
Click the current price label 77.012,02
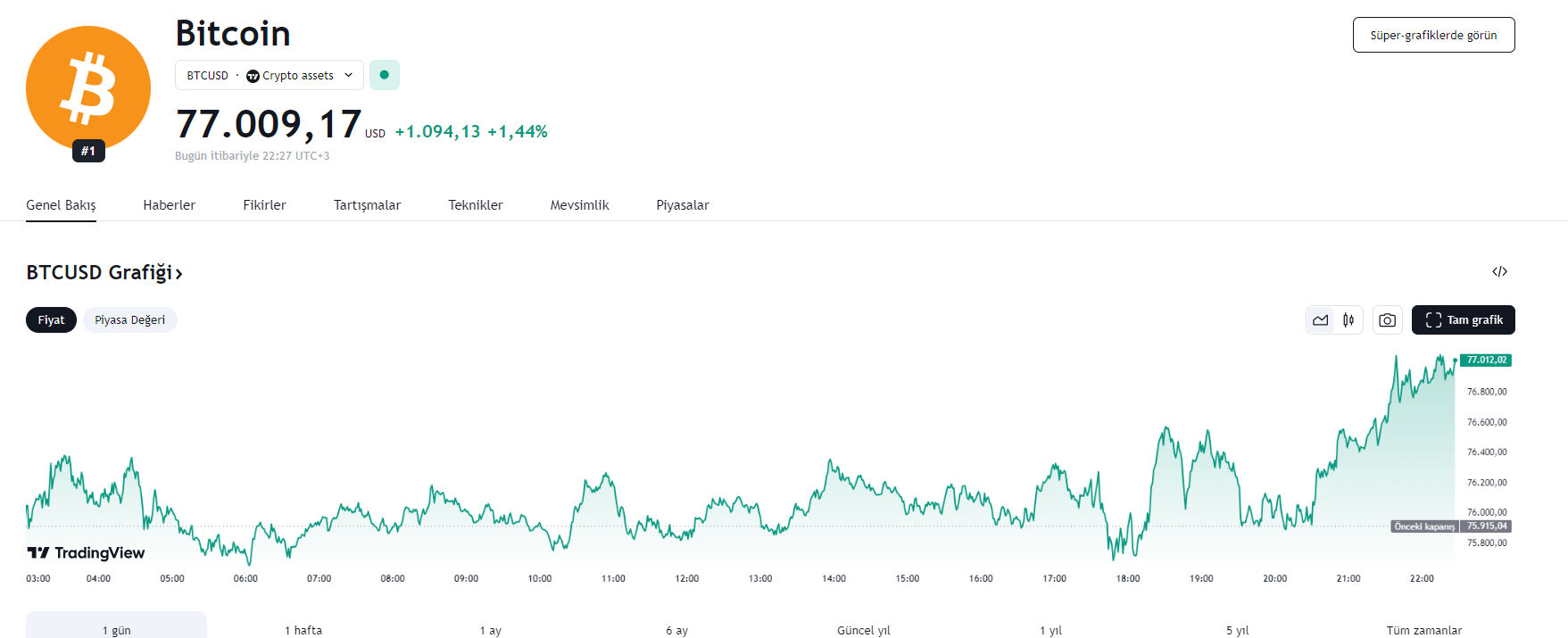1486,360
